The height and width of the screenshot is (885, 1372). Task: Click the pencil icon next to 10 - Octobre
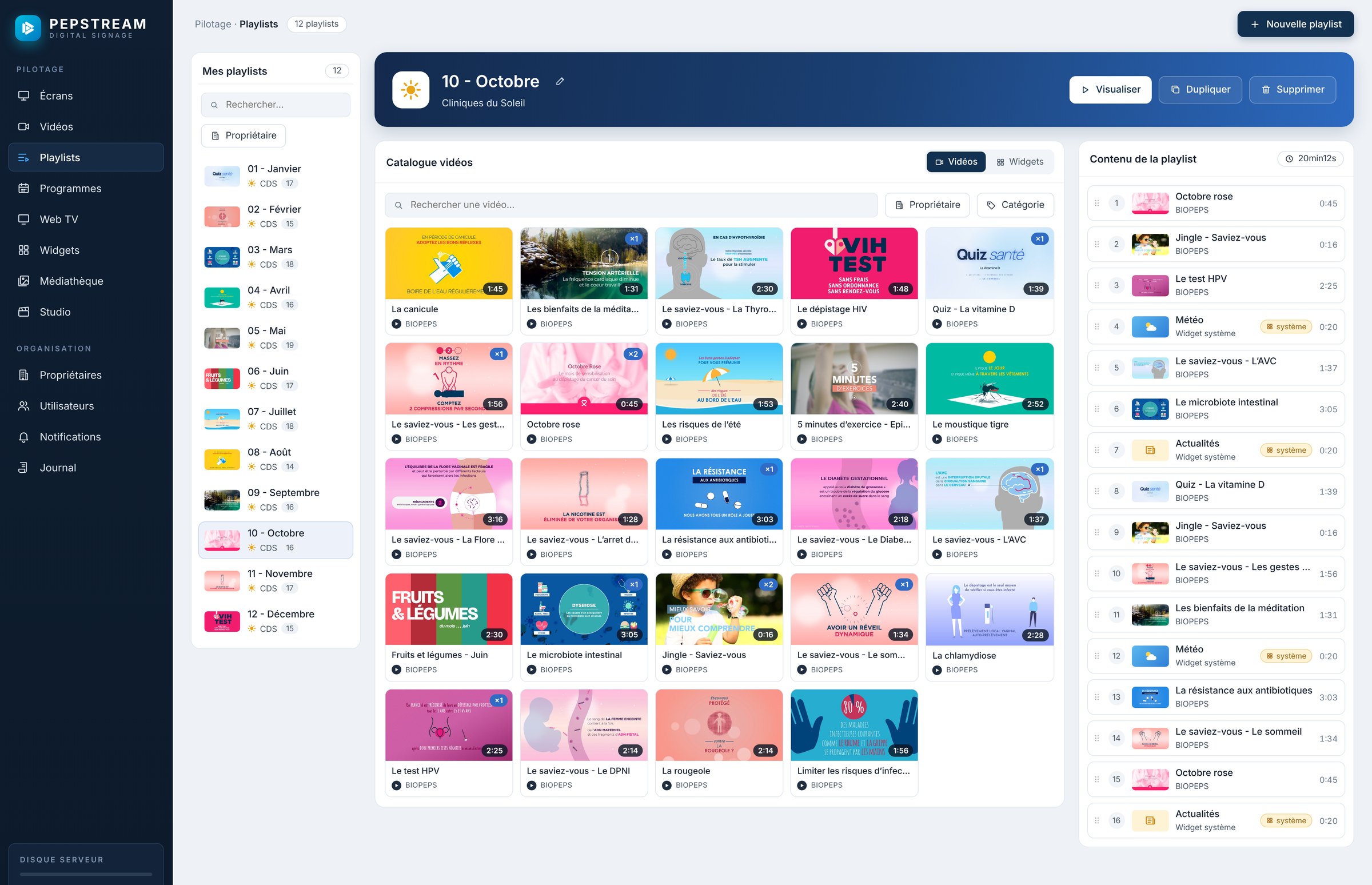click(x=560, y=82)
